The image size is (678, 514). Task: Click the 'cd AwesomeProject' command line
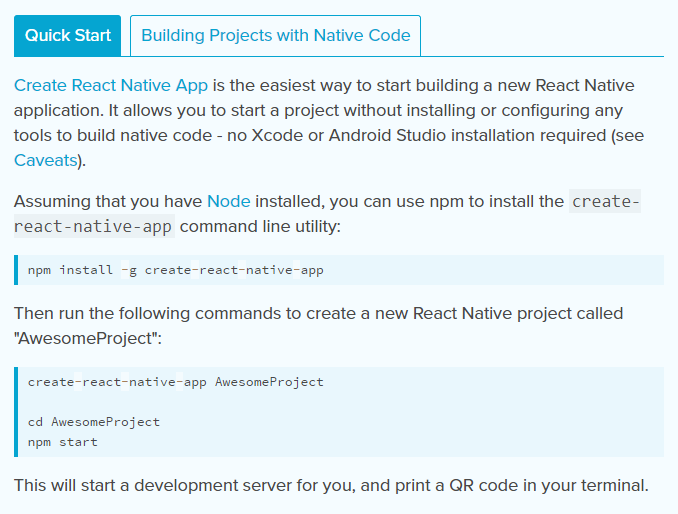(94, 422)
